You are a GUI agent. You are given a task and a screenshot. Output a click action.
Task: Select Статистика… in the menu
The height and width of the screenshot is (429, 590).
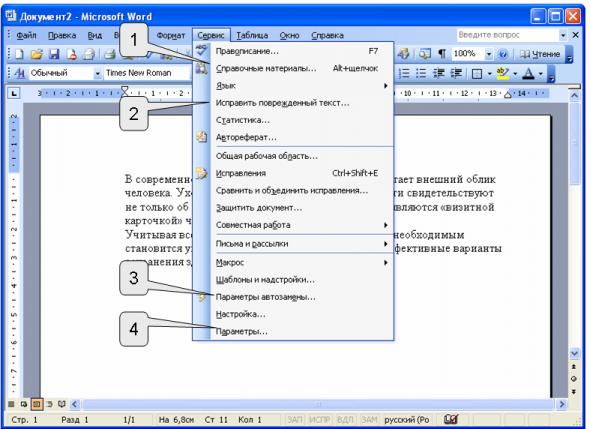293,120
